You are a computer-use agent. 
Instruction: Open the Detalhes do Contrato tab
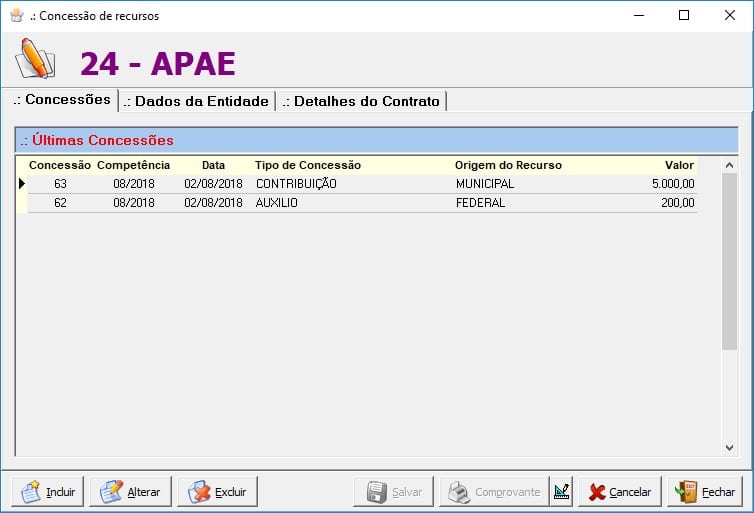click(362, 101)
